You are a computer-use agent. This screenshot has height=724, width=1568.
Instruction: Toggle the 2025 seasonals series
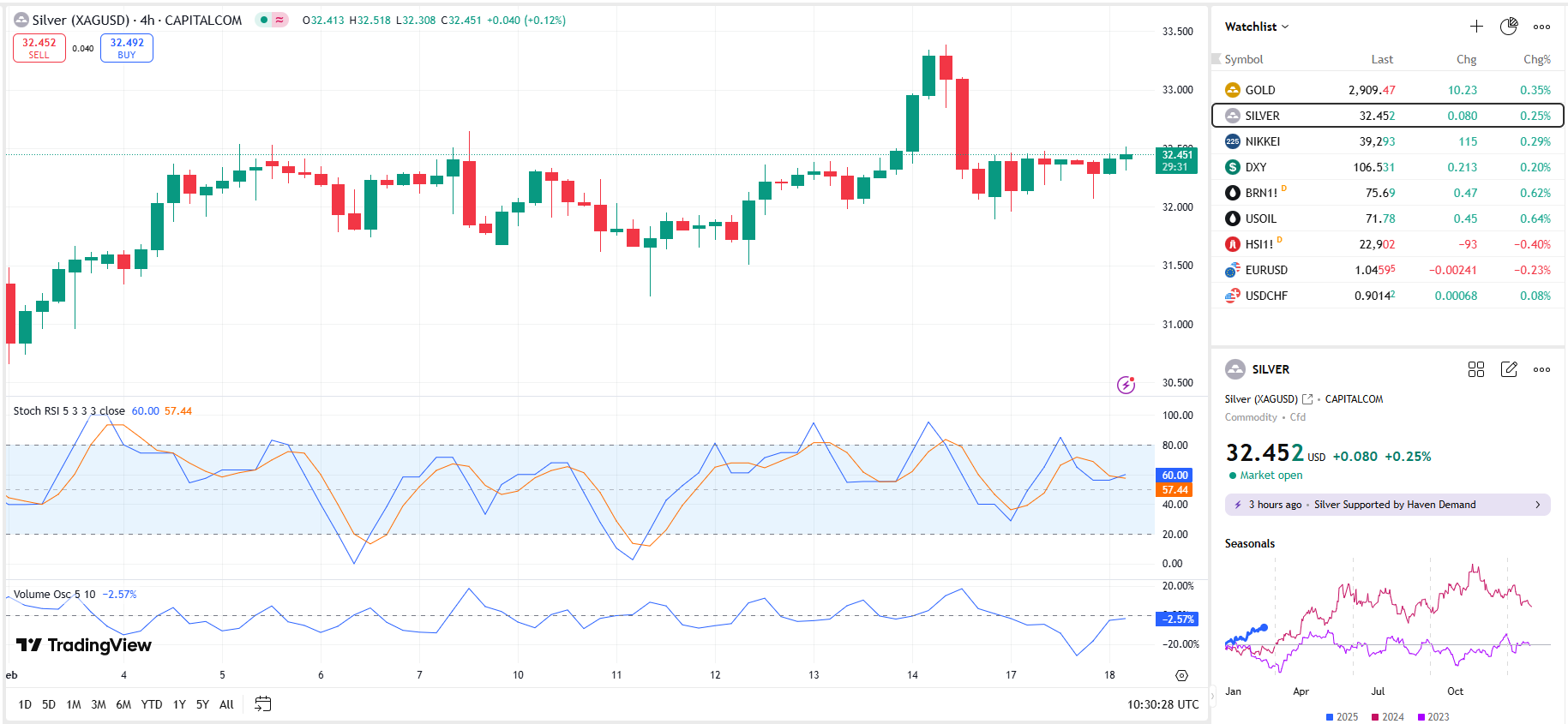tap(1342, 717)
